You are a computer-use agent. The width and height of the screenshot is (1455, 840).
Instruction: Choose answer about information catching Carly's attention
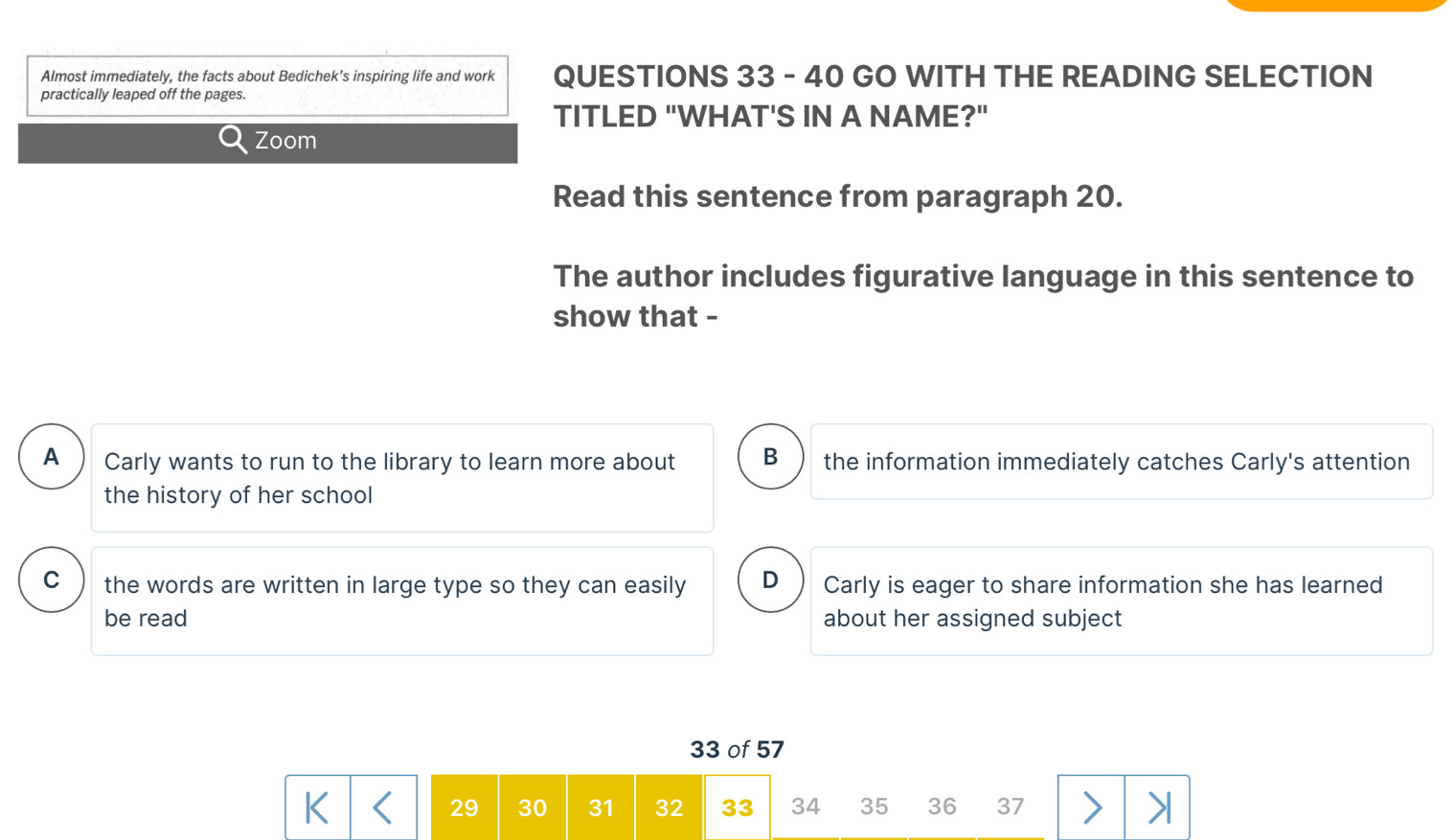1122,462
